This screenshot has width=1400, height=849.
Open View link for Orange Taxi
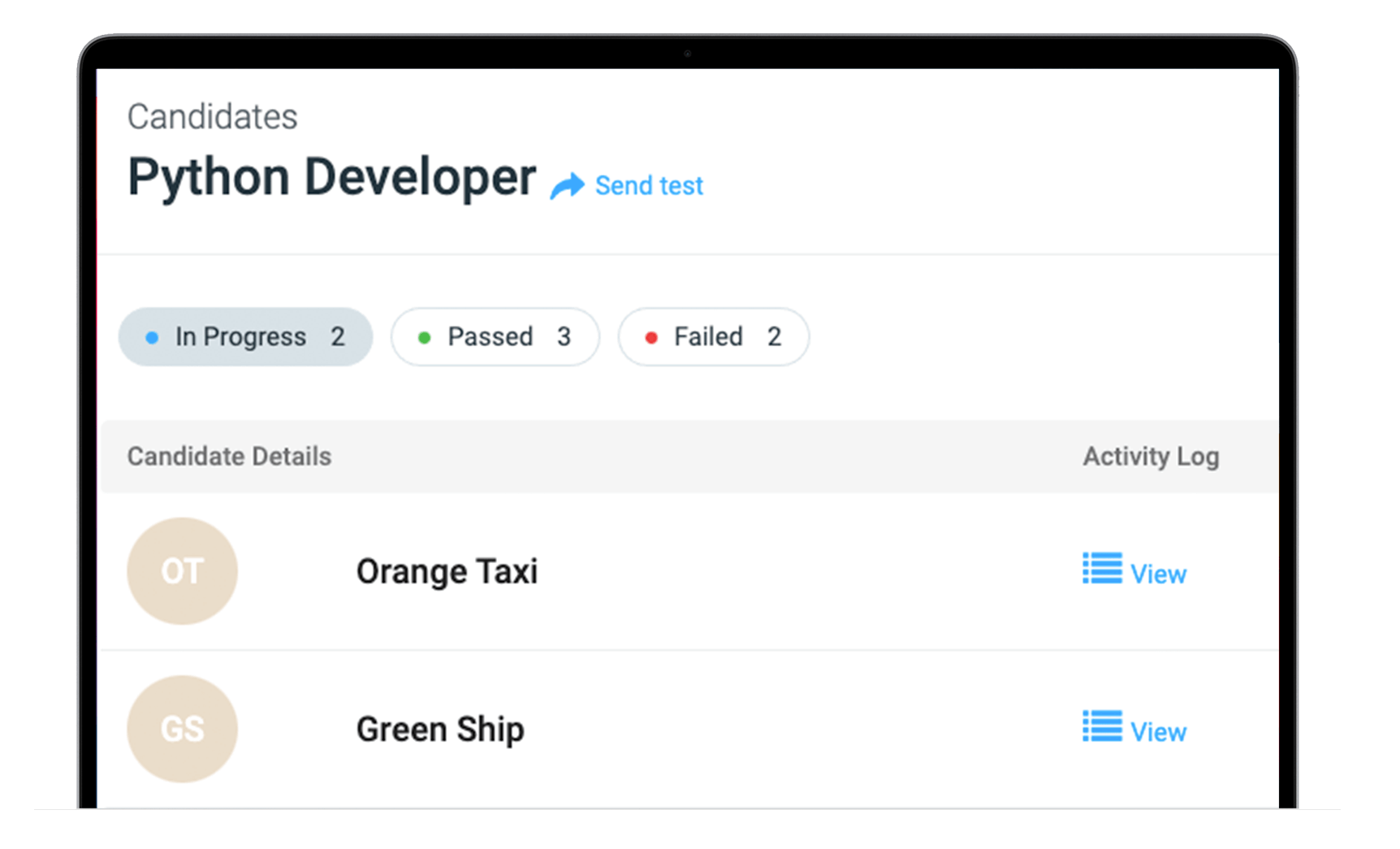coord(1158,574)
